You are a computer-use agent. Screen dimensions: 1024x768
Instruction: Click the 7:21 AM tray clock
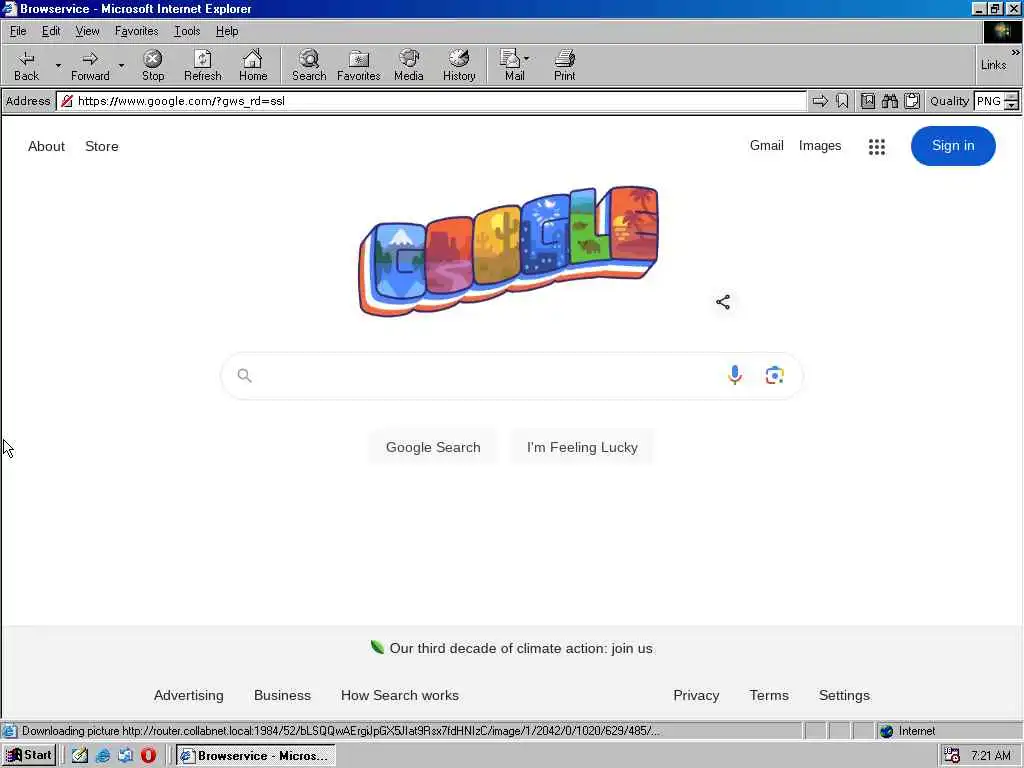[990, 756]
